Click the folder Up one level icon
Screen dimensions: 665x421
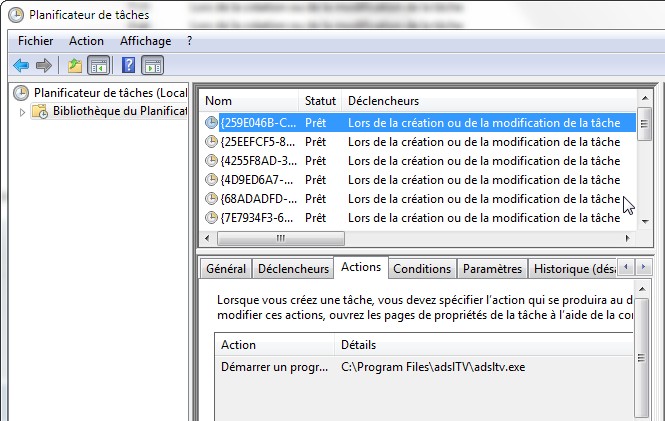pyautogui.click(x=75, y=66)
